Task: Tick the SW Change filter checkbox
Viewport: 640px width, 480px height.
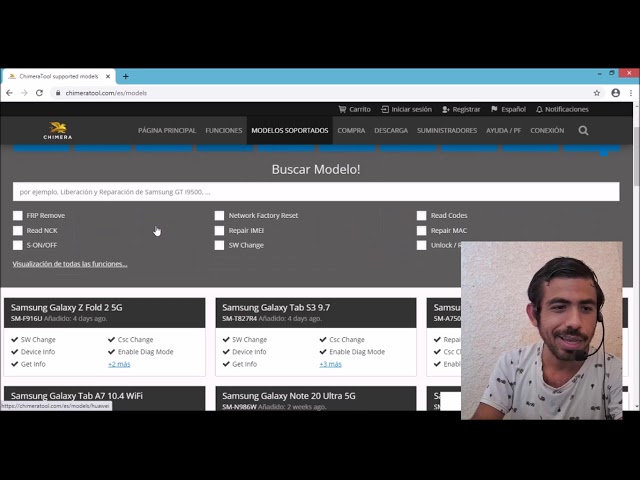Action: coord(220,245)
